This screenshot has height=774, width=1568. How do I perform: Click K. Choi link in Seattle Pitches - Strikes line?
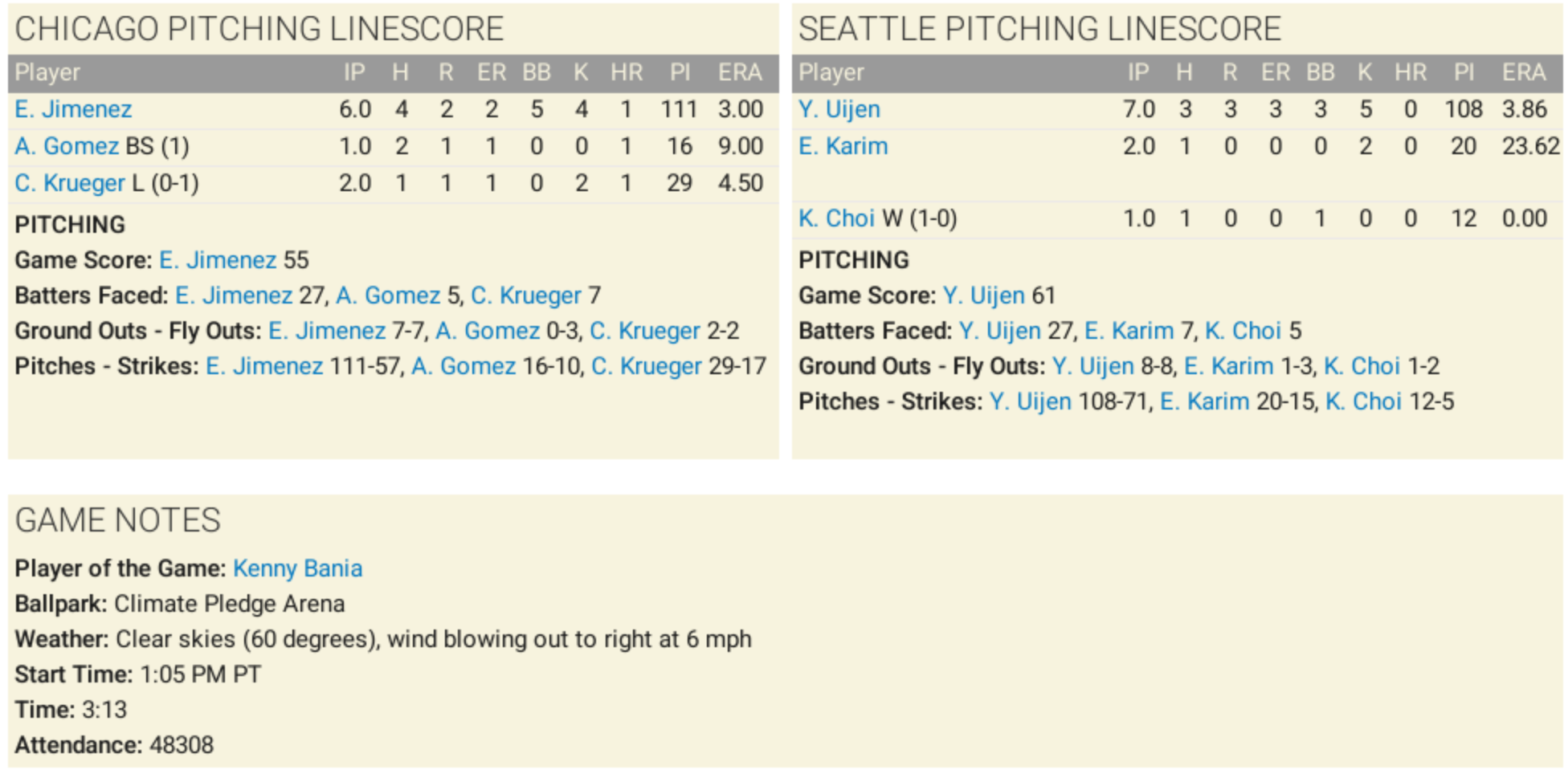(1363, 401)
